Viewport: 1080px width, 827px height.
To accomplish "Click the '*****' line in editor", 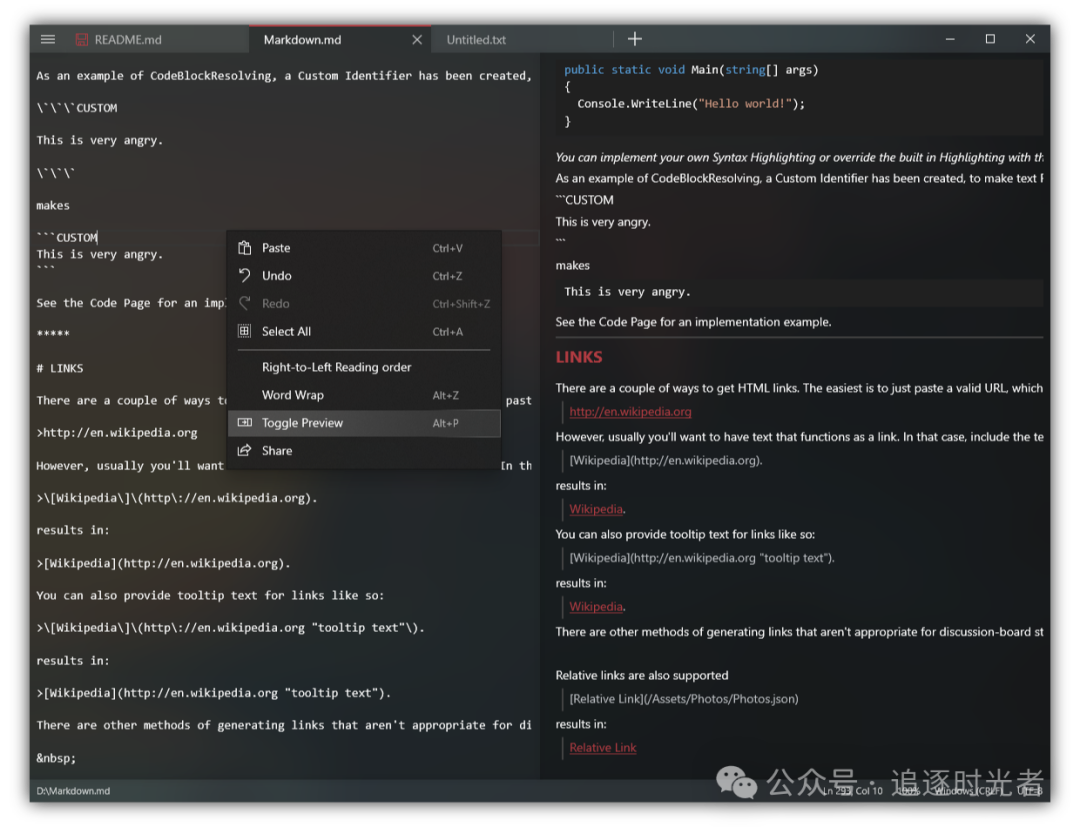I will click(53, 334).
